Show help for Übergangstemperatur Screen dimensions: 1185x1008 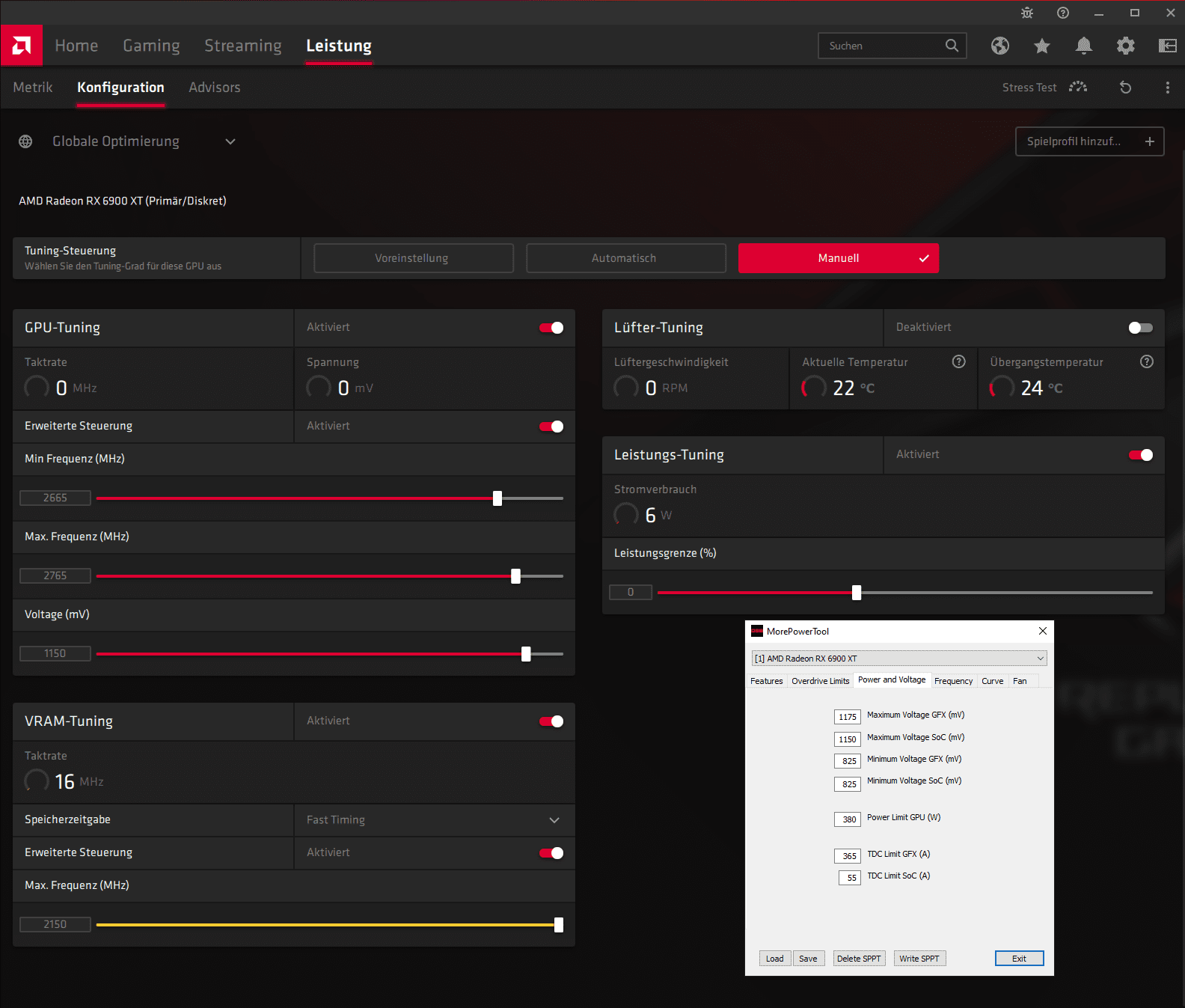1146,362
